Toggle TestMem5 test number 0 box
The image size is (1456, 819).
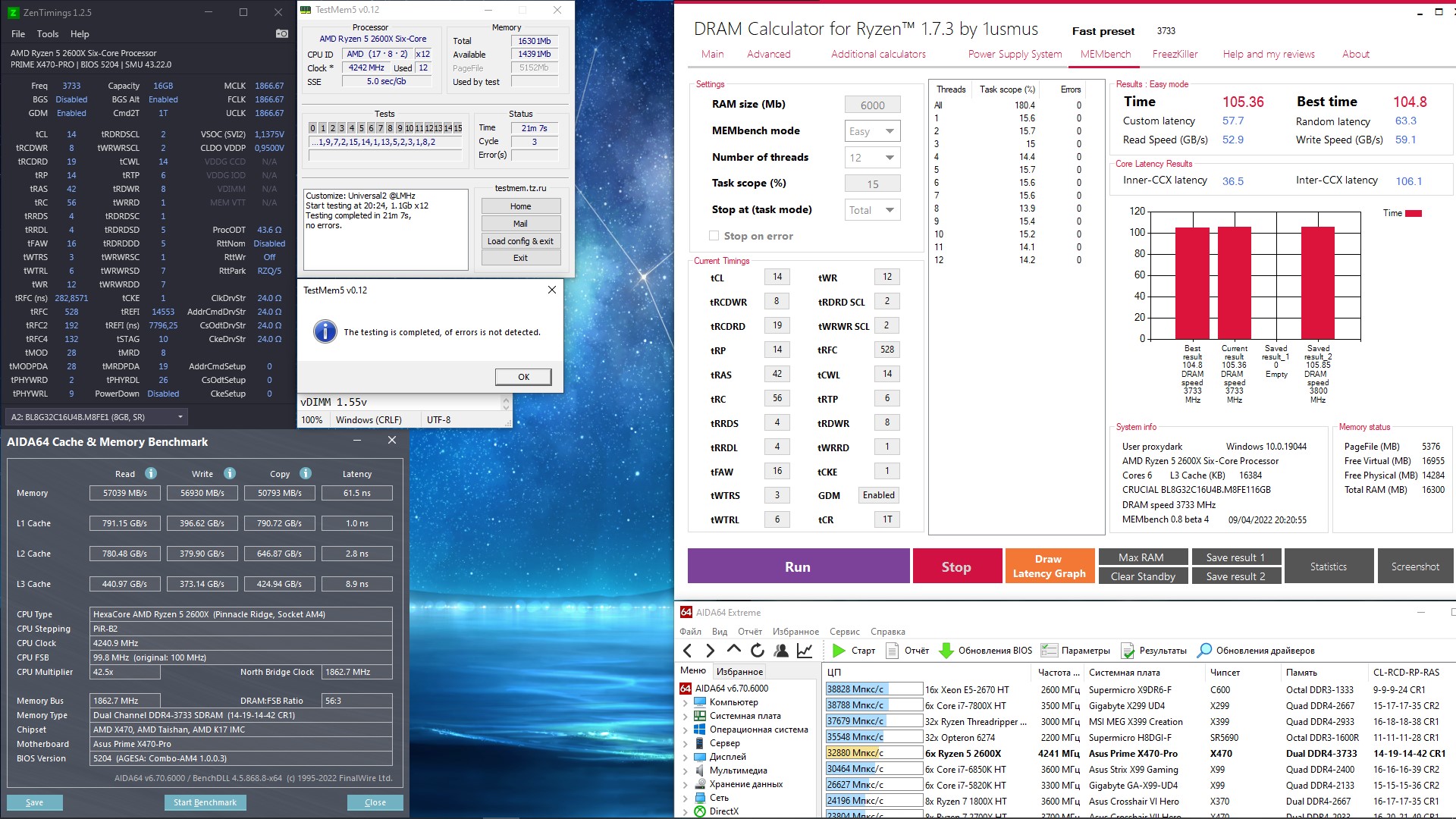(x=312, y=128)
